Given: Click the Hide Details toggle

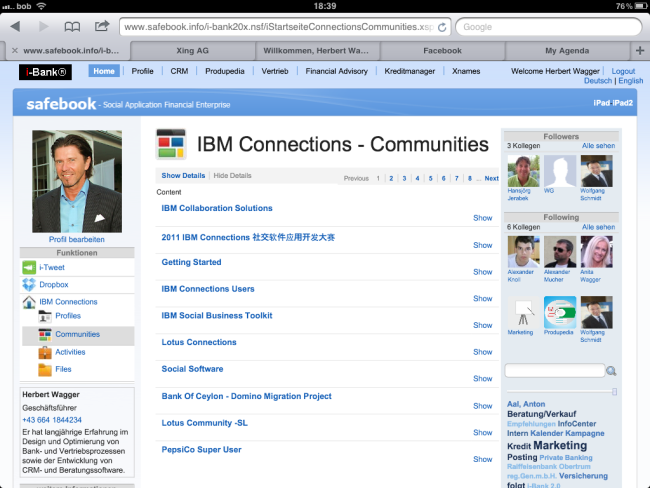Looking at the screenshot, I should 232,175.
